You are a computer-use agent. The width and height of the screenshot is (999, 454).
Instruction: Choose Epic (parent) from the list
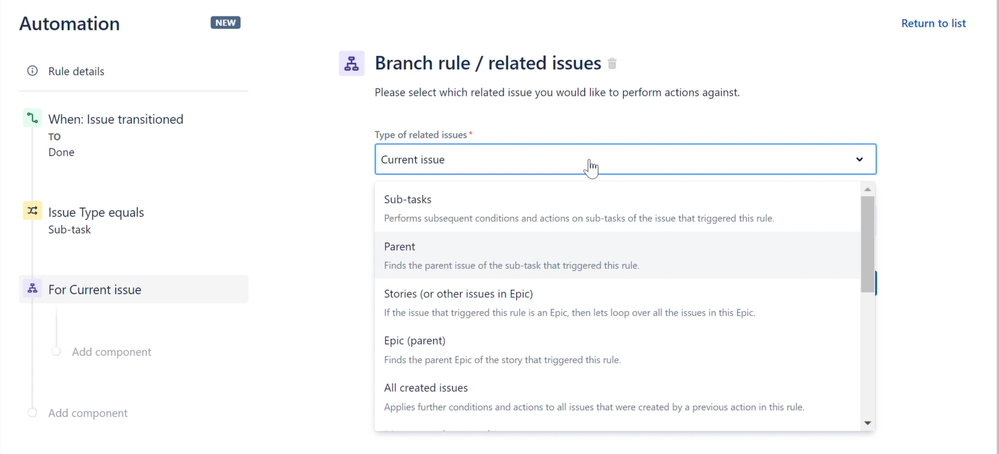pyautogui.click(x=617, y=350)
